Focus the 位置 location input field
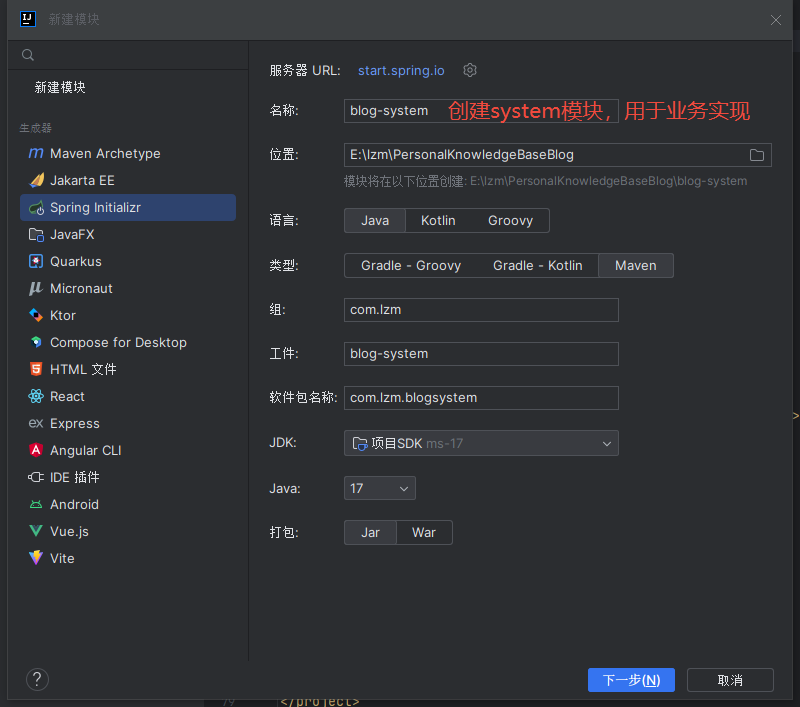The height and width of the screenshot is (707, 800). pyautogui.click(x=558, y=155)
